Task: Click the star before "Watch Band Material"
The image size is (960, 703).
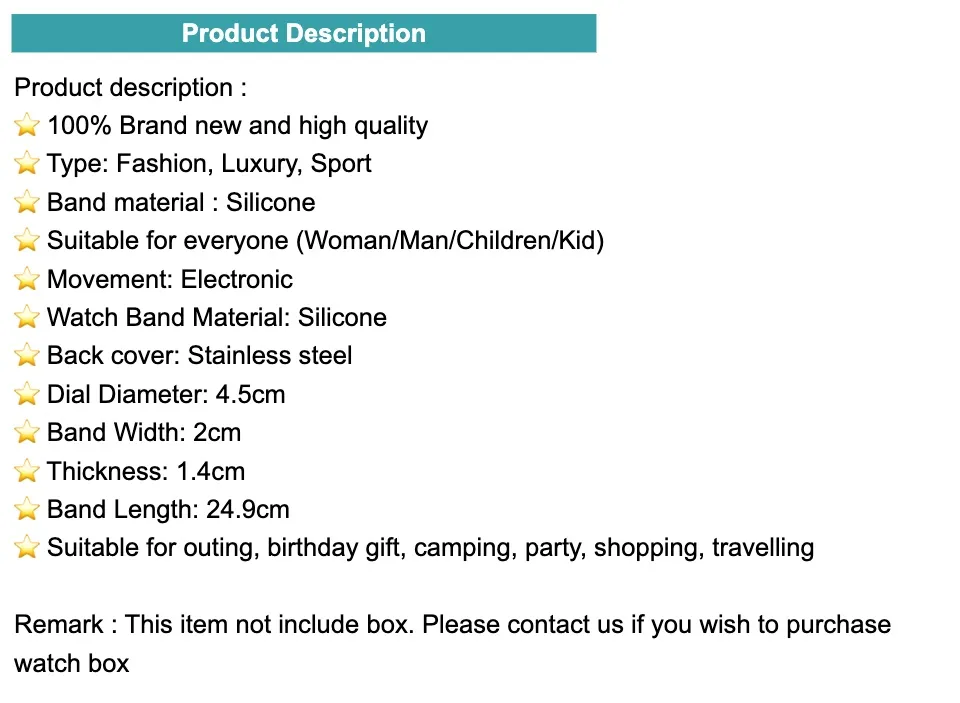Action: pos(27,318)
